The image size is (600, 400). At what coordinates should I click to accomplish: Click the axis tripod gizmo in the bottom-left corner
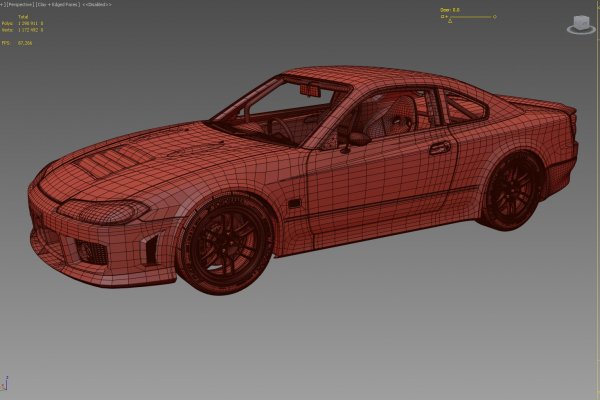pyautogui.click(x=5, y=385)
